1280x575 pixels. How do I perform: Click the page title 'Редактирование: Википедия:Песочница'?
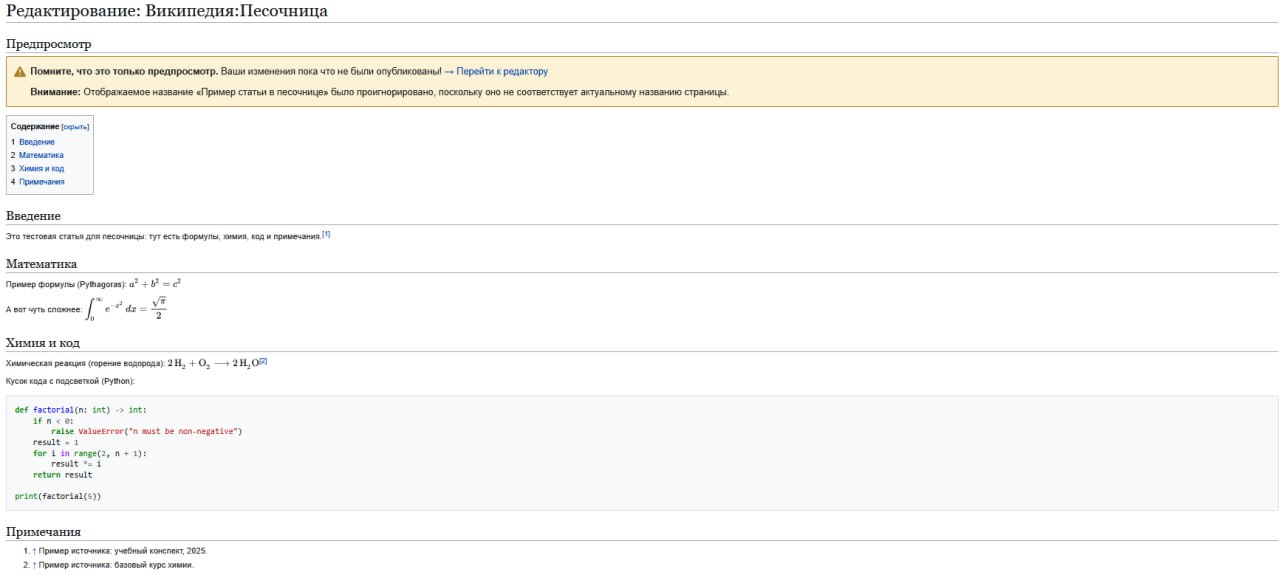(167, 12)
